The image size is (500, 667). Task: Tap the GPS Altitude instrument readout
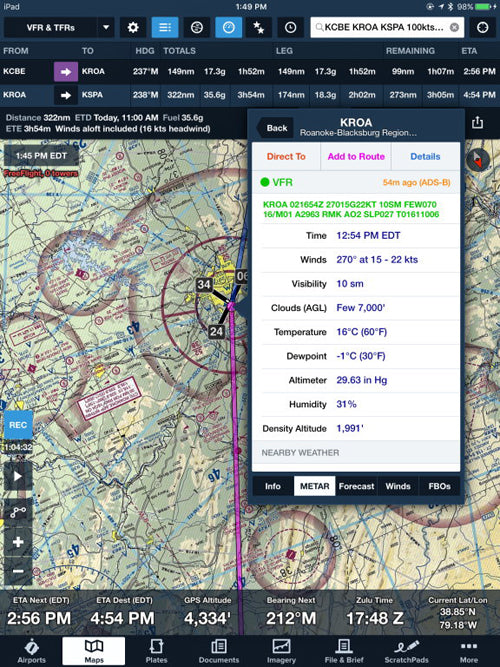pos(208,613)
